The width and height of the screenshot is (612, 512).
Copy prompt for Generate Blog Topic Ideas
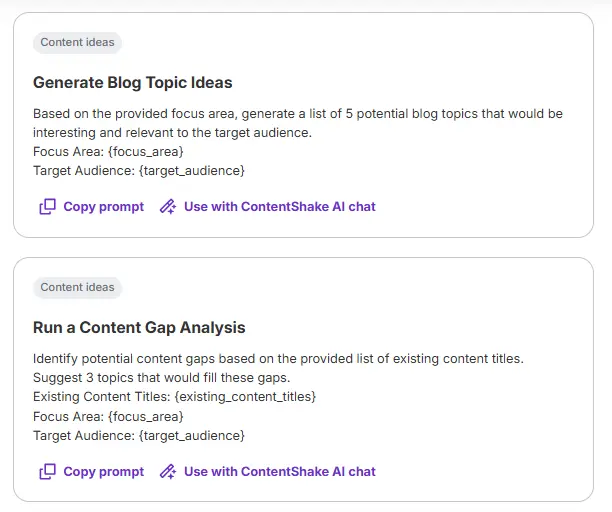click(x=103, y=207)
